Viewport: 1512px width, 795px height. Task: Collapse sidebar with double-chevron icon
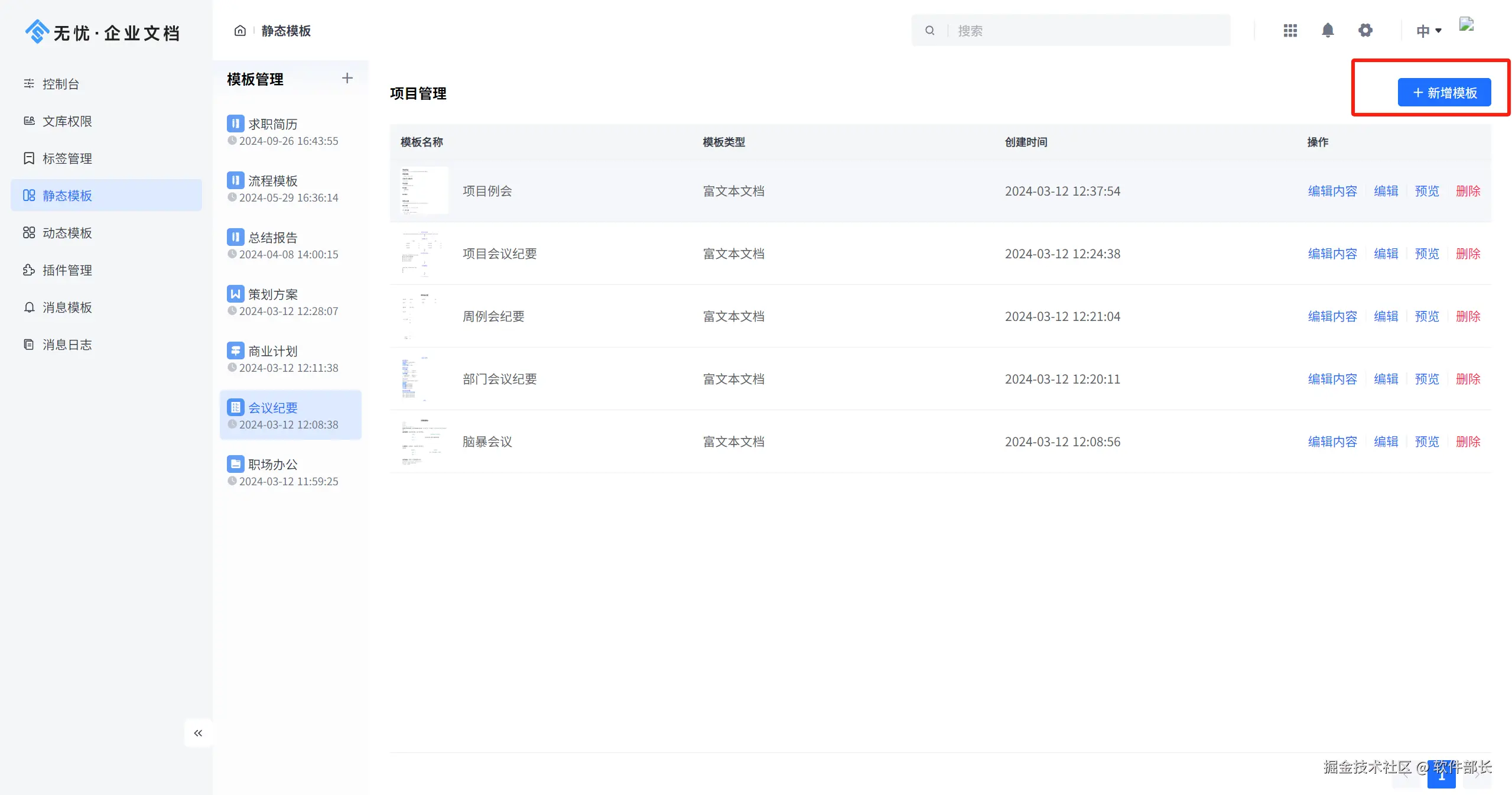pyautogui.click(x=198, y=733)
